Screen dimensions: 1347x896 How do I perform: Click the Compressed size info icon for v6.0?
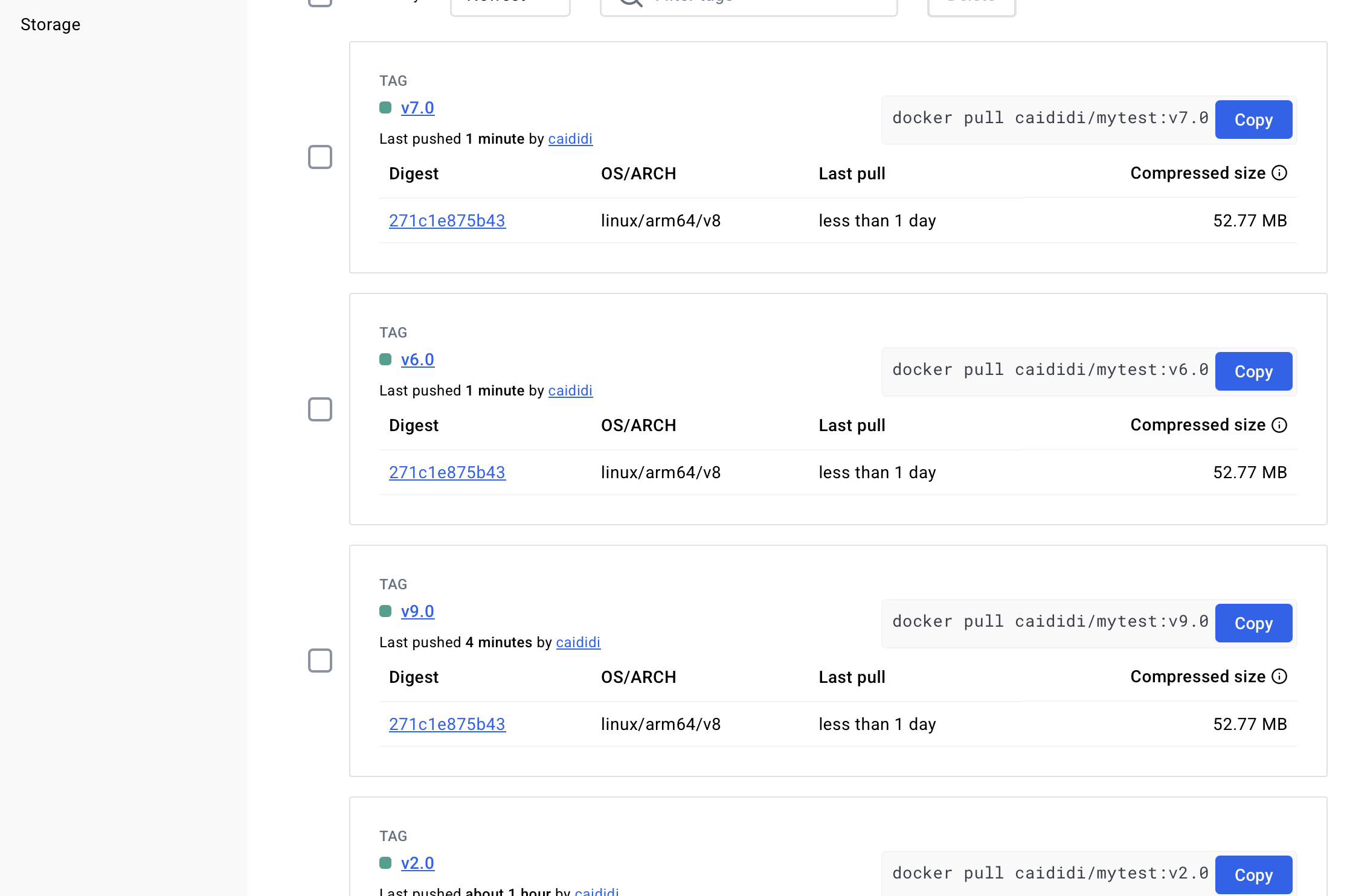click(1279, 425)
